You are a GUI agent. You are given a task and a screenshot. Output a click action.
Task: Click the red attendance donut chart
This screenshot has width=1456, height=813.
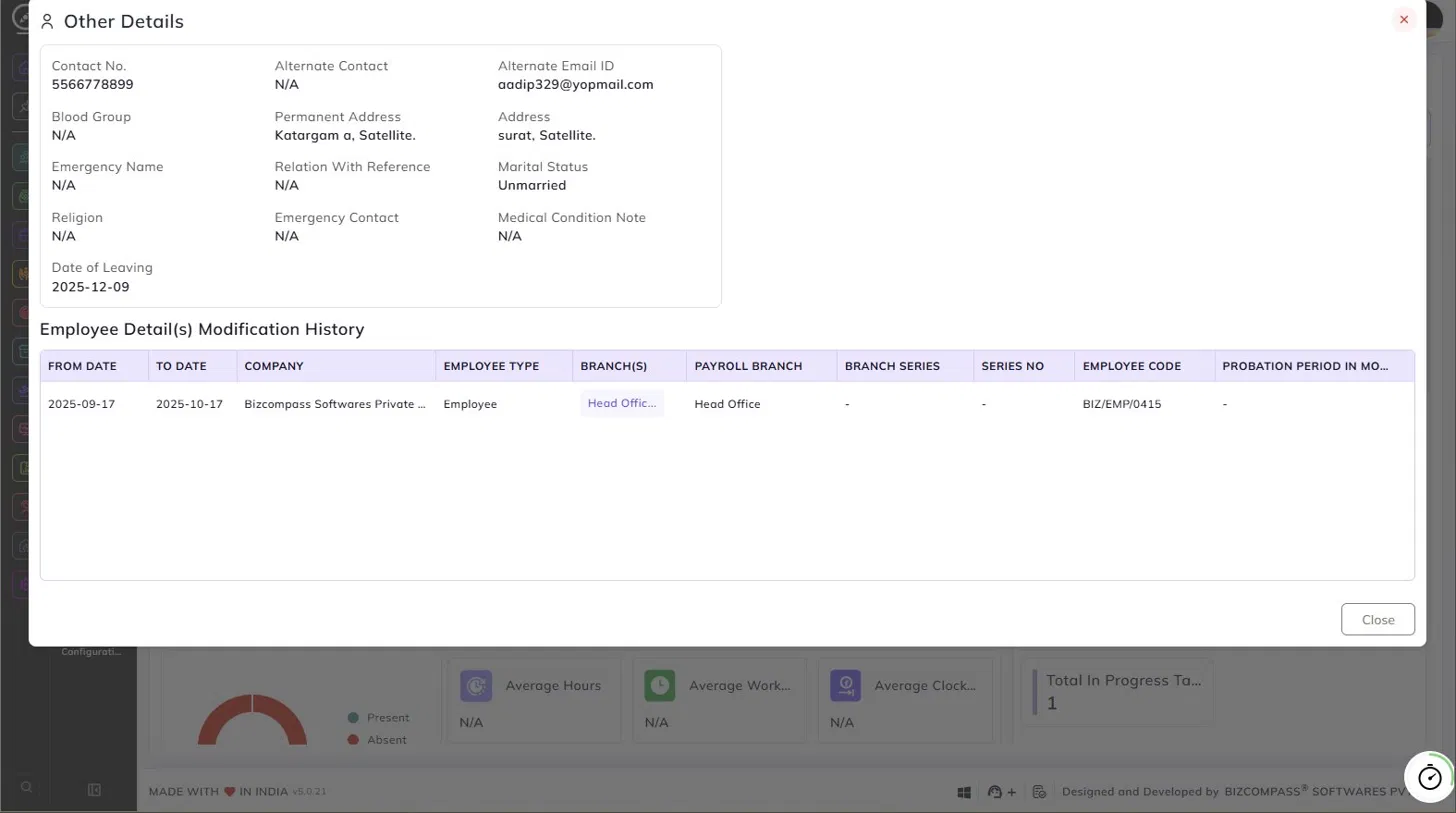coord(252,720)
